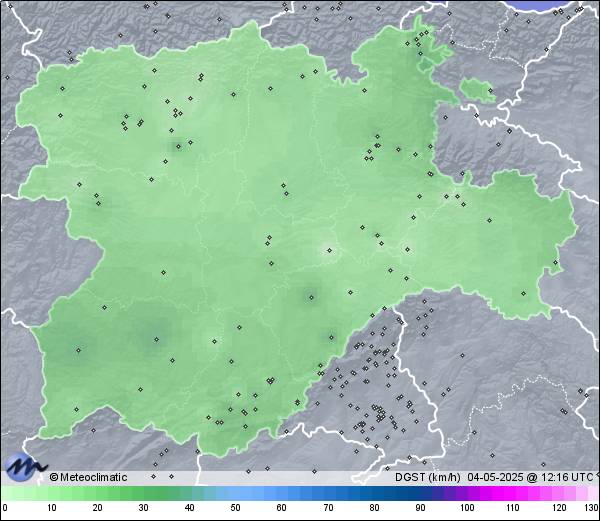Screen dimensions: 600x521
Task: Click the 110 legend value
Action: coord(513,508)
